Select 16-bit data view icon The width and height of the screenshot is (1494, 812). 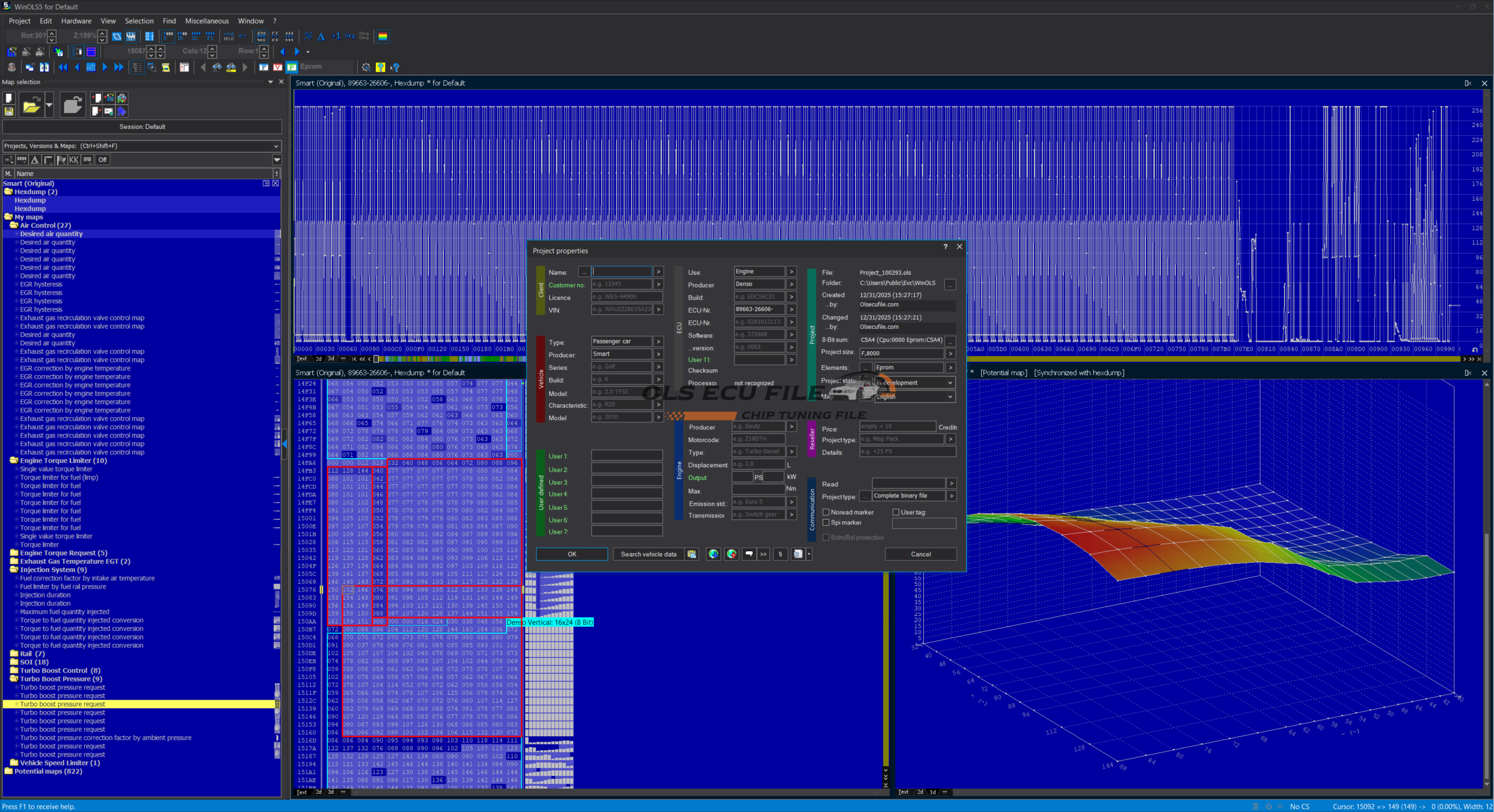182,36
